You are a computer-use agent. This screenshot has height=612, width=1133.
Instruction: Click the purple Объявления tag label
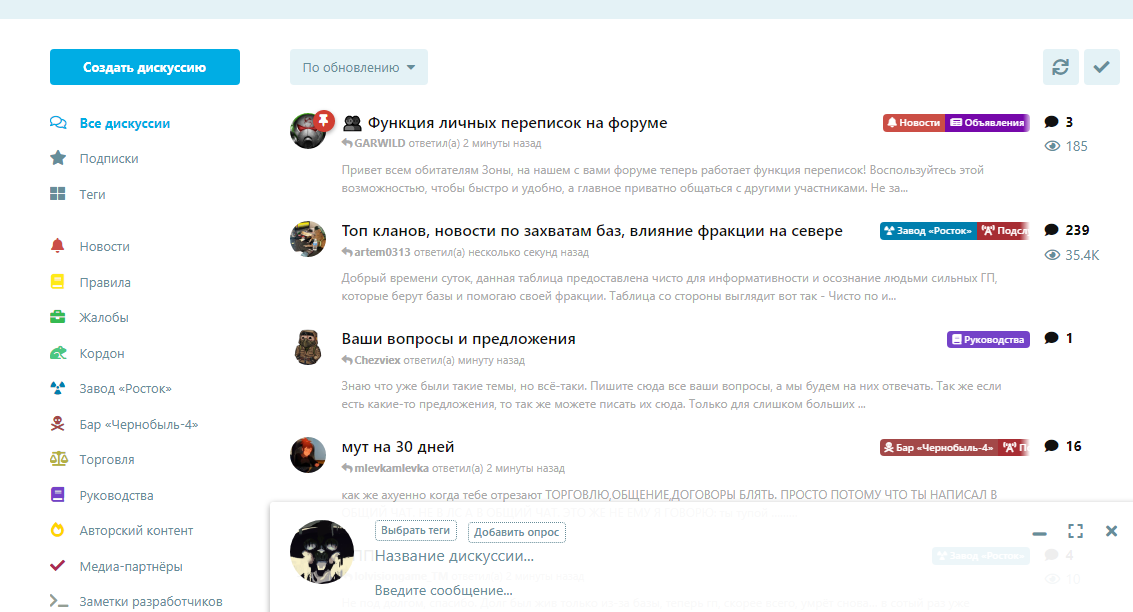987,123
